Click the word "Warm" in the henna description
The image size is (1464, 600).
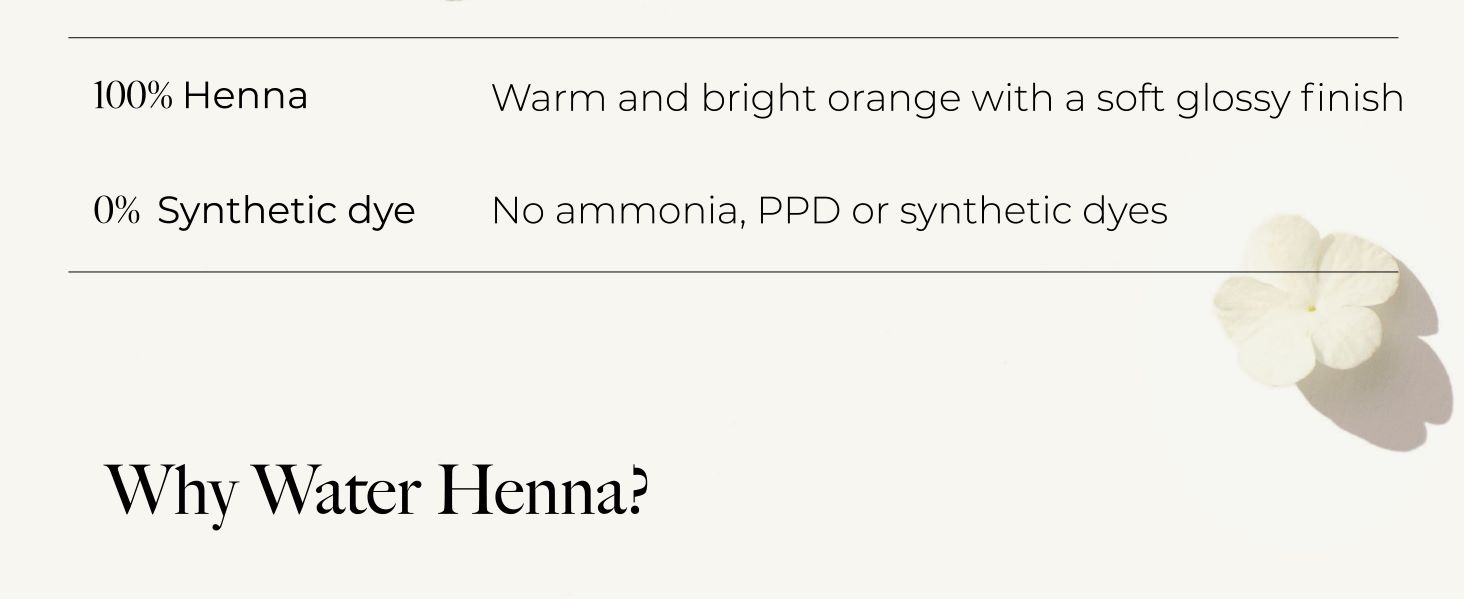(548, 98)
